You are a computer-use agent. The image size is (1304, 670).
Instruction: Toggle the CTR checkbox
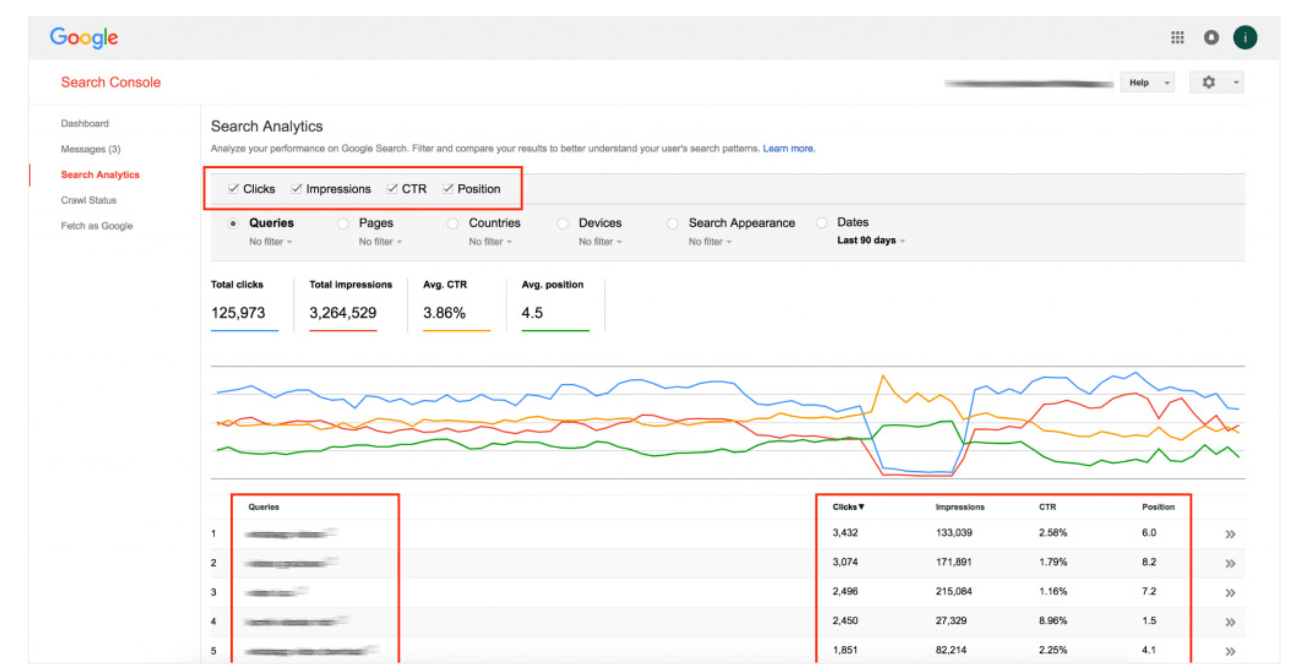pyautogui.click(x=392, y=188)
